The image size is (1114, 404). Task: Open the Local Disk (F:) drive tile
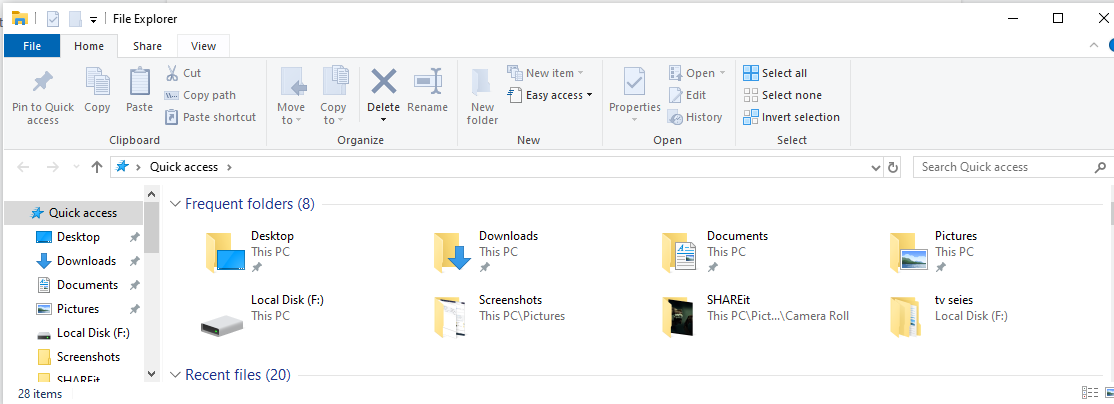pos(262,315)
